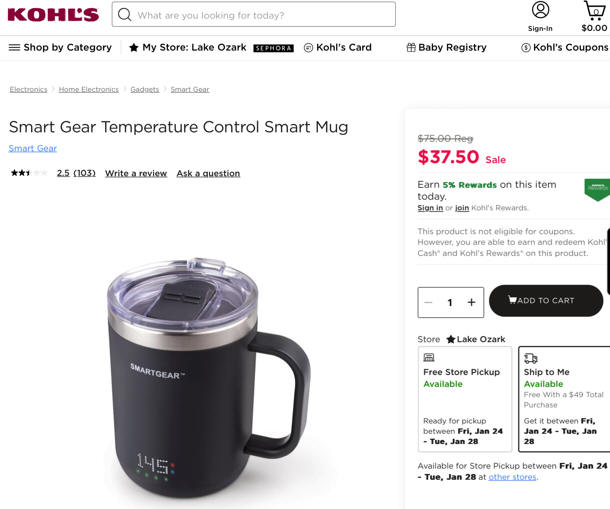The height and width of the screenshot is (509, 610).
Task: Select the Ship to Me option
Action: click(x=564, y=399)
